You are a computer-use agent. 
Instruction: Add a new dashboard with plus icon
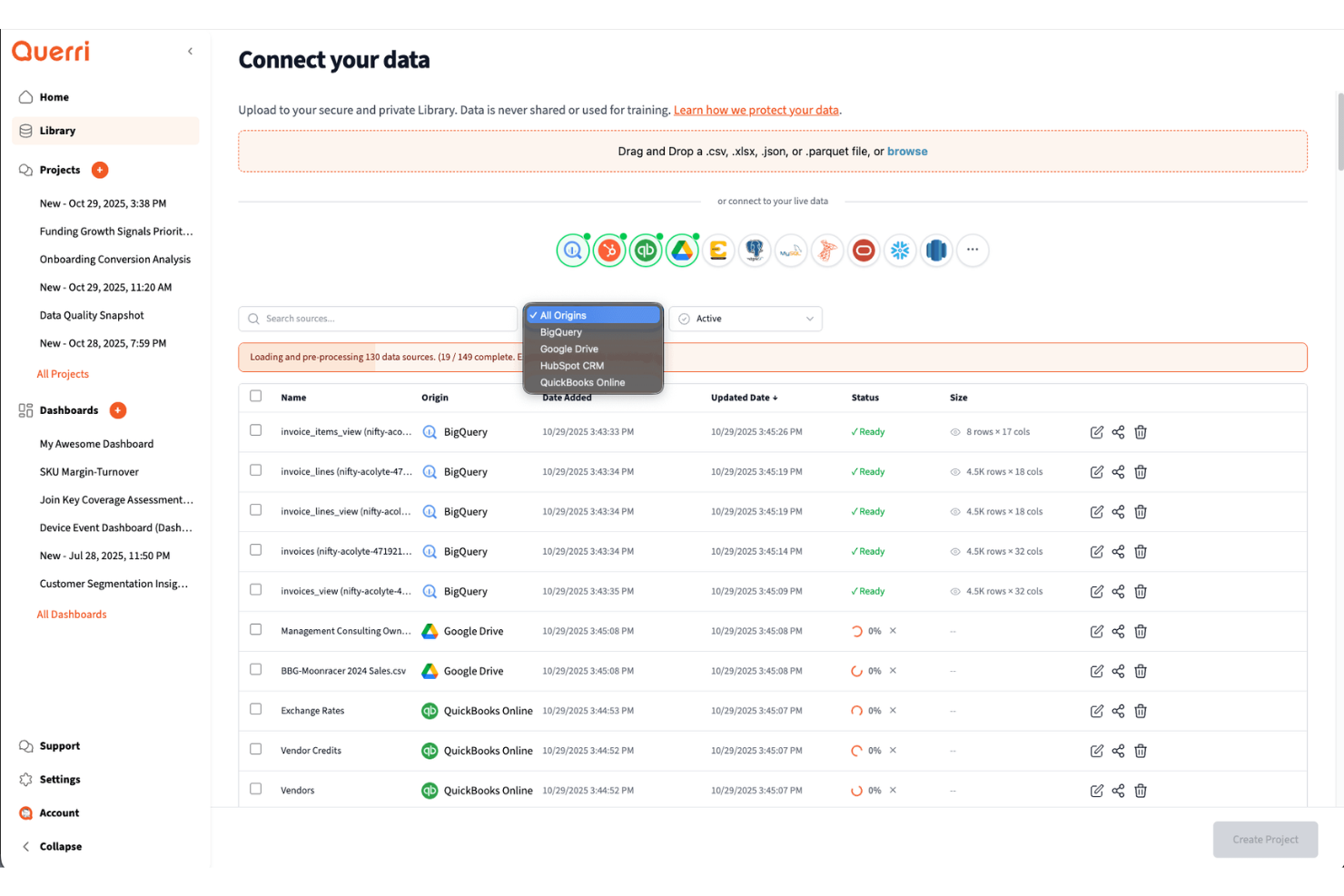pyautogui.click(x=118, y=410)
